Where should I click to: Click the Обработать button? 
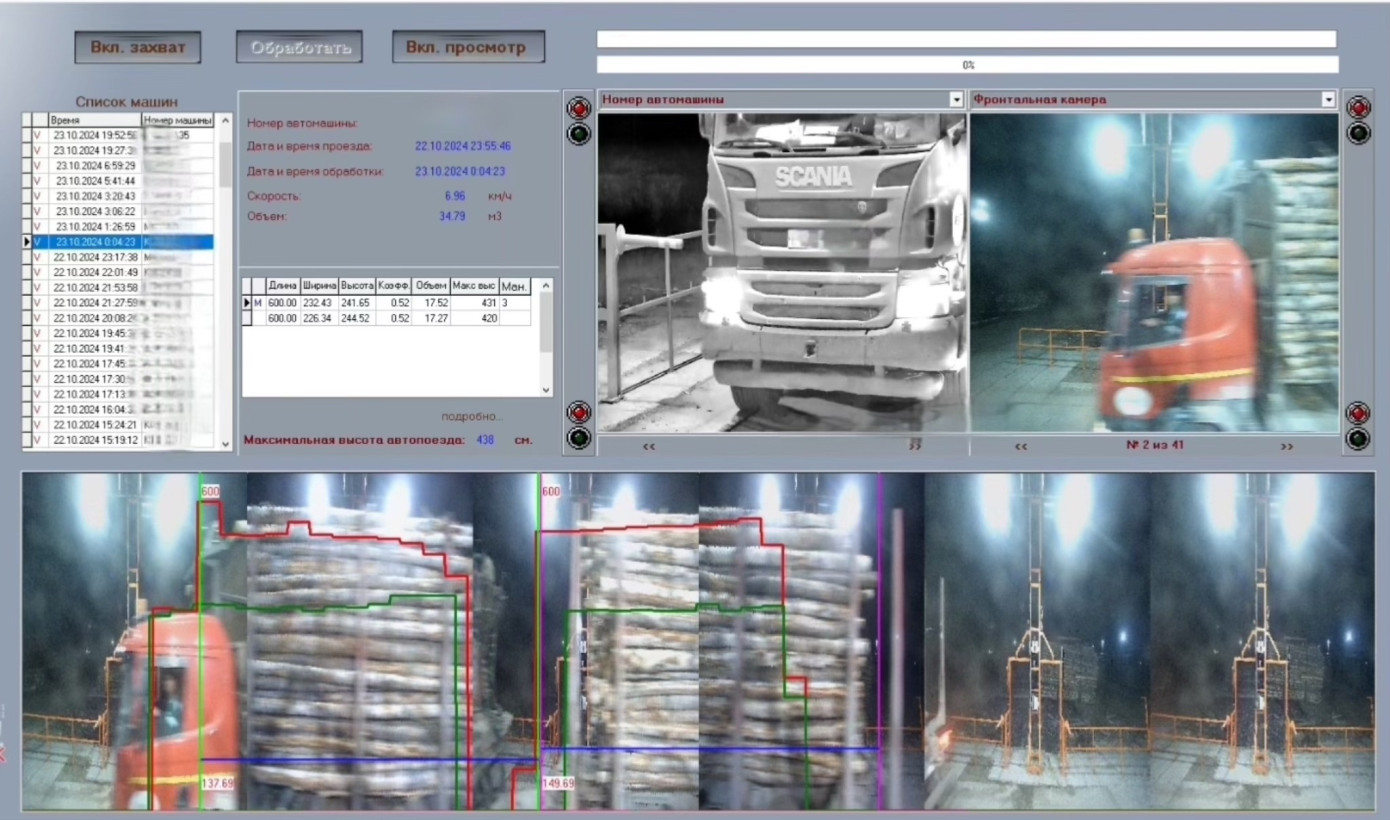tap(300, 47)
